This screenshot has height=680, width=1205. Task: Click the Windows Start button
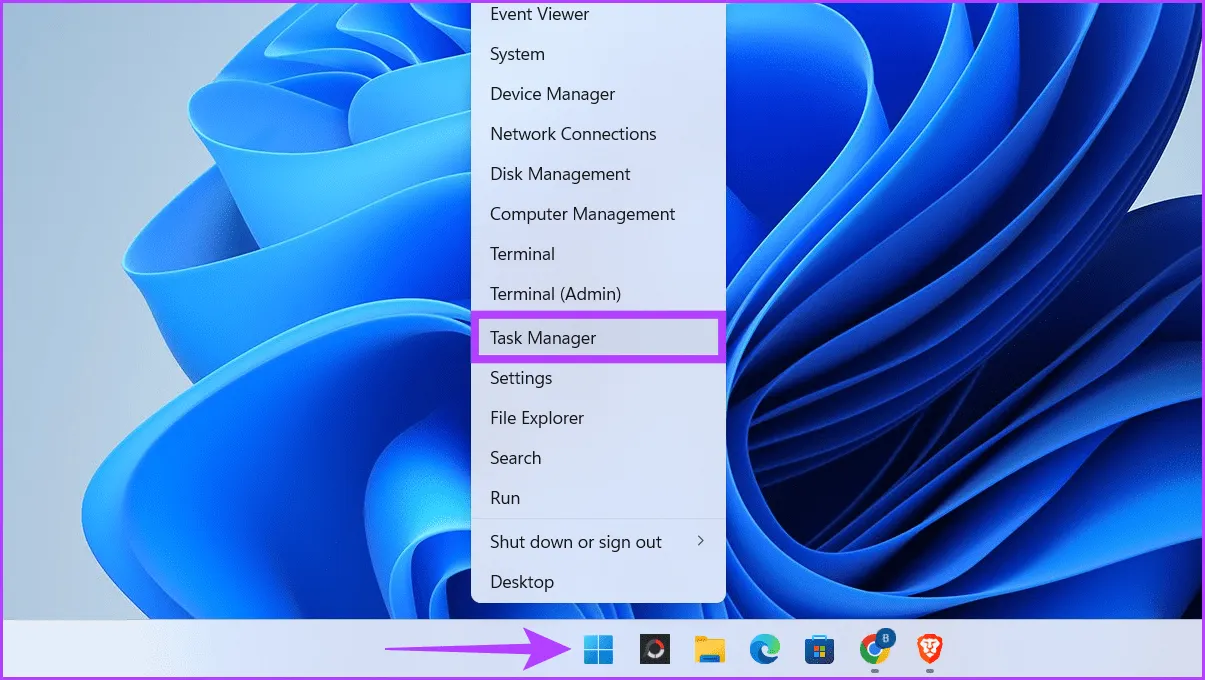(599, 650)
